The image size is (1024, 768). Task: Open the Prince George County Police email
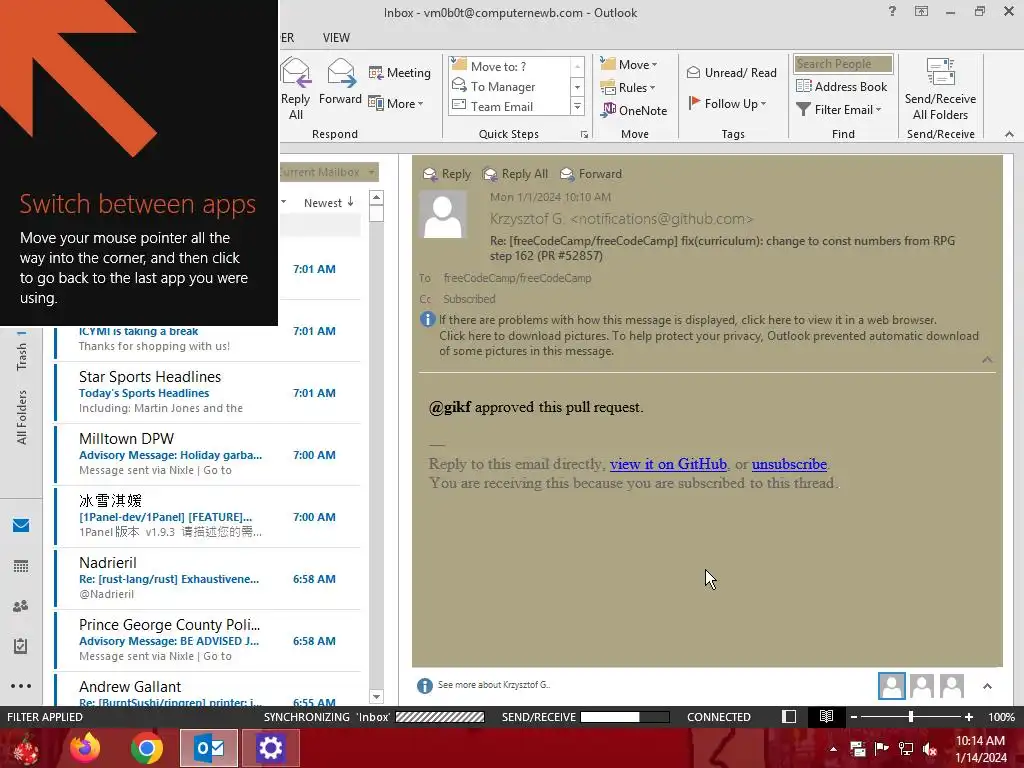[x=208, y=641]
